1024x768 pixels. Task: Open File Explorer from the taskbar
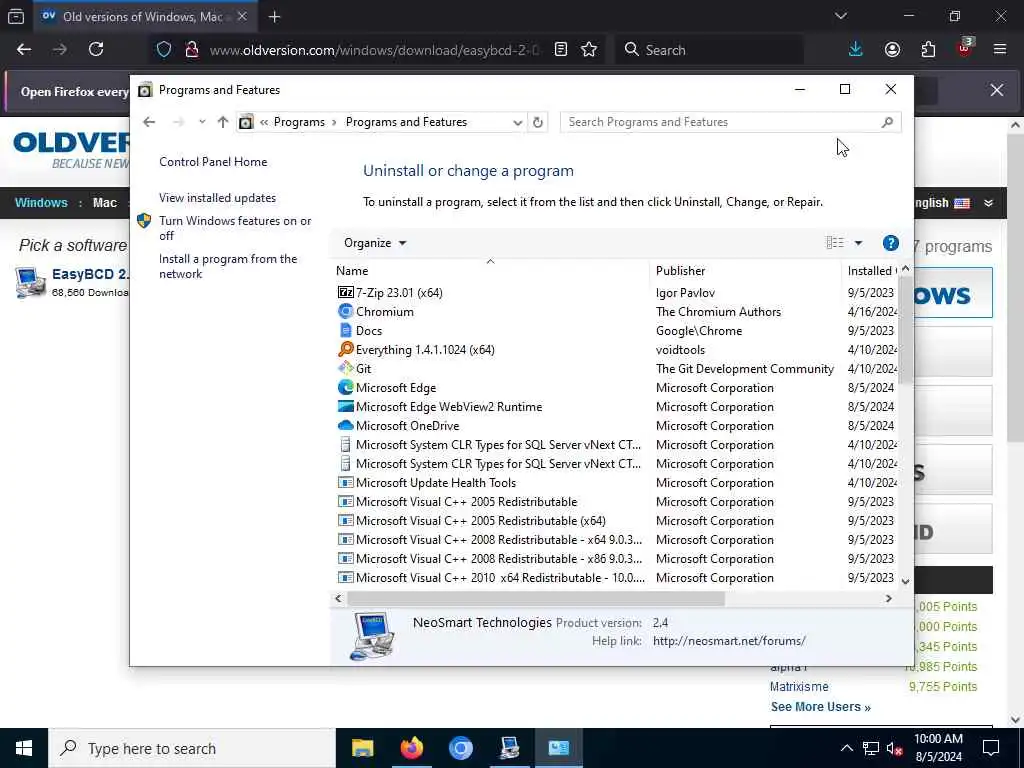362,748
